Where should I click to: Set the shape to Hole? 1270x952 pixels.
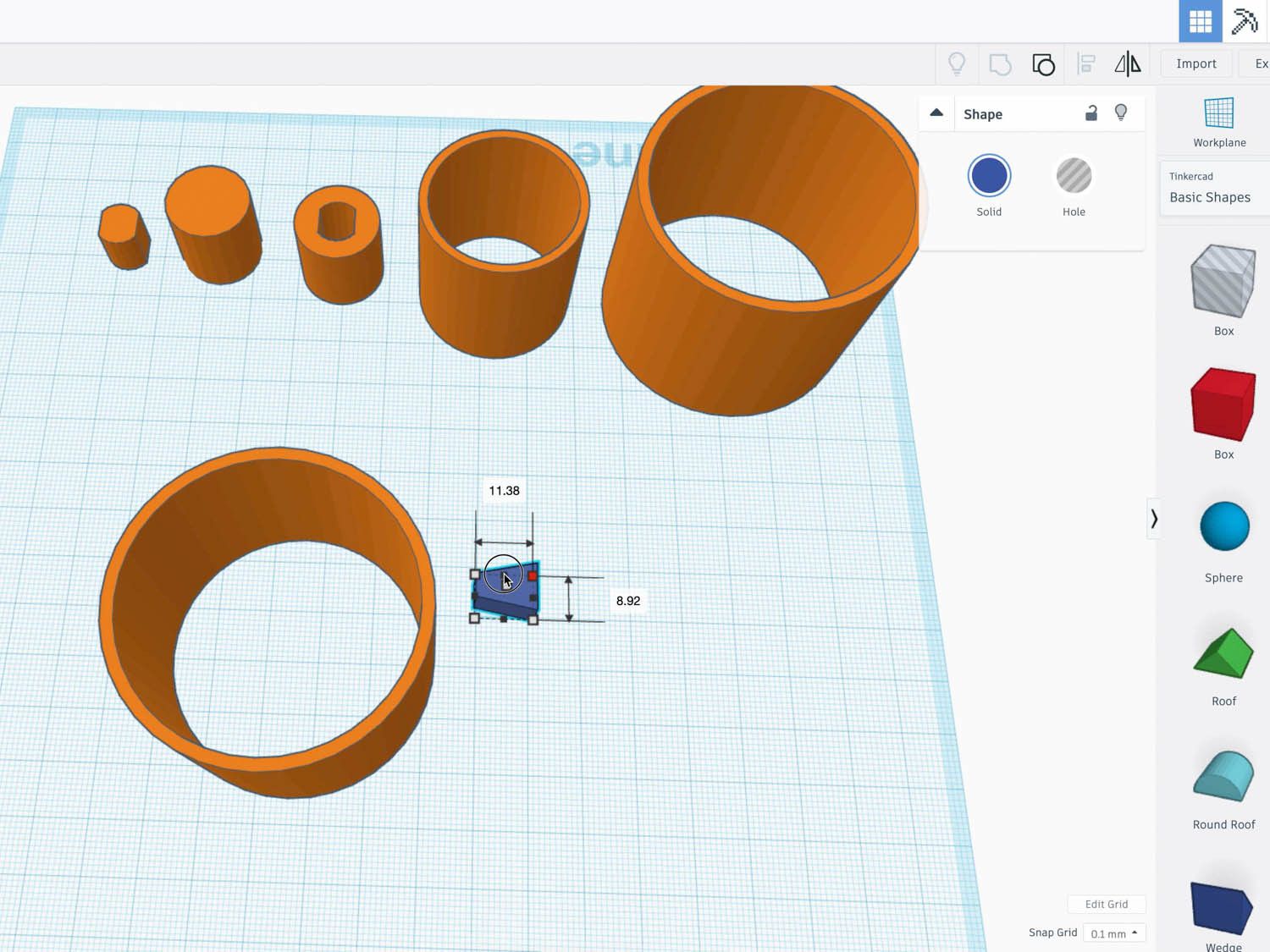point(1074,176)
